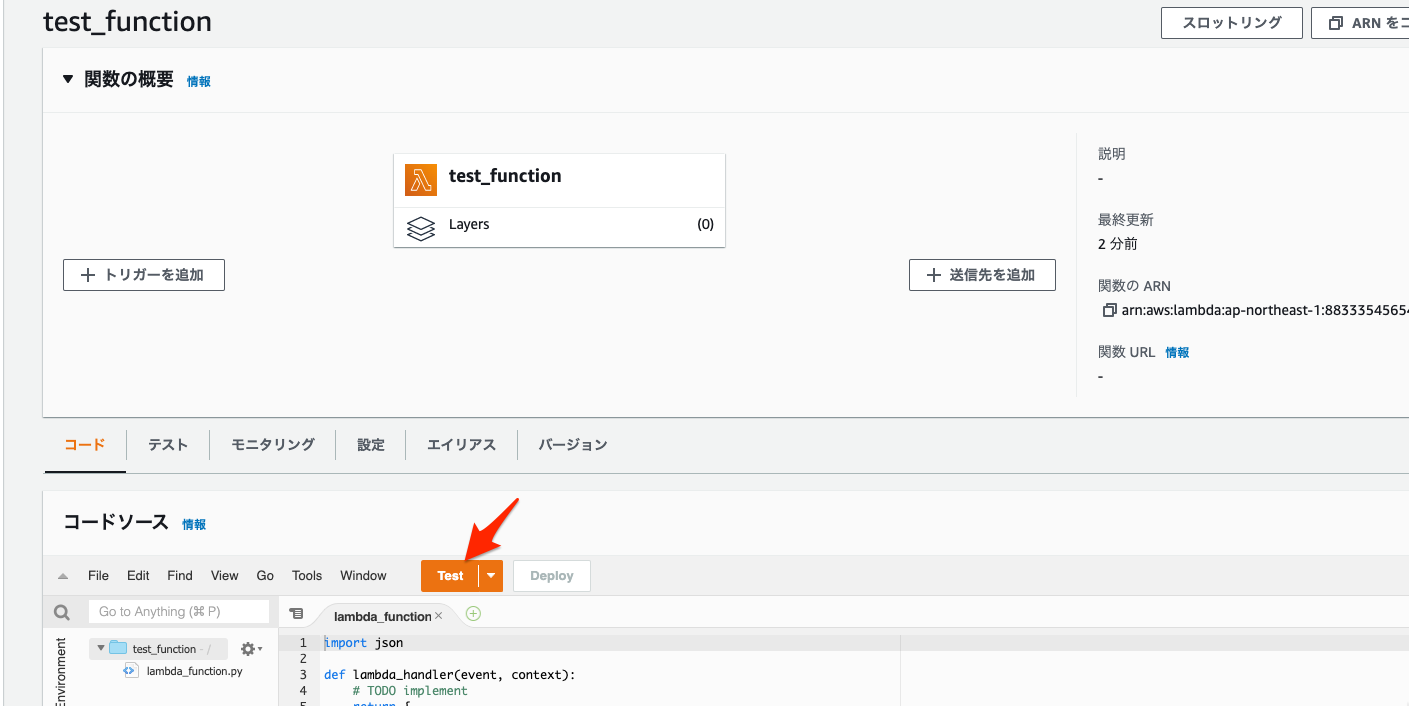Copy the function ARN via clipboard icon
1409x706 pixels.
tap(1110, 310)
